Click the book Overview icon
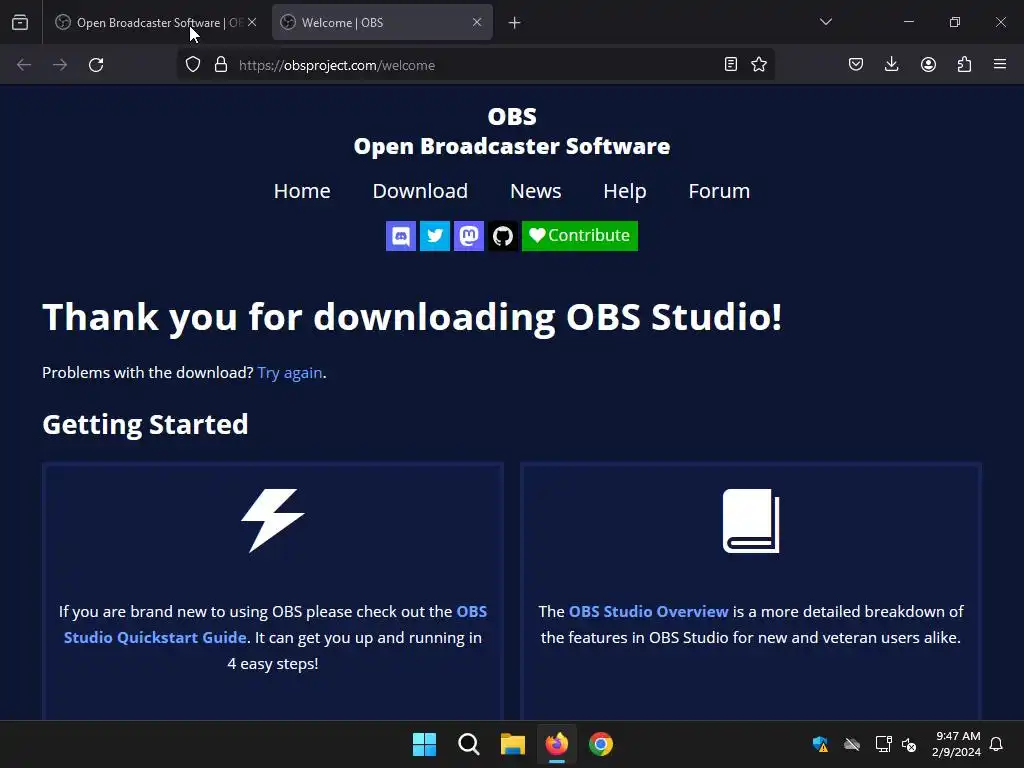1024x768 pixels. 751,520
